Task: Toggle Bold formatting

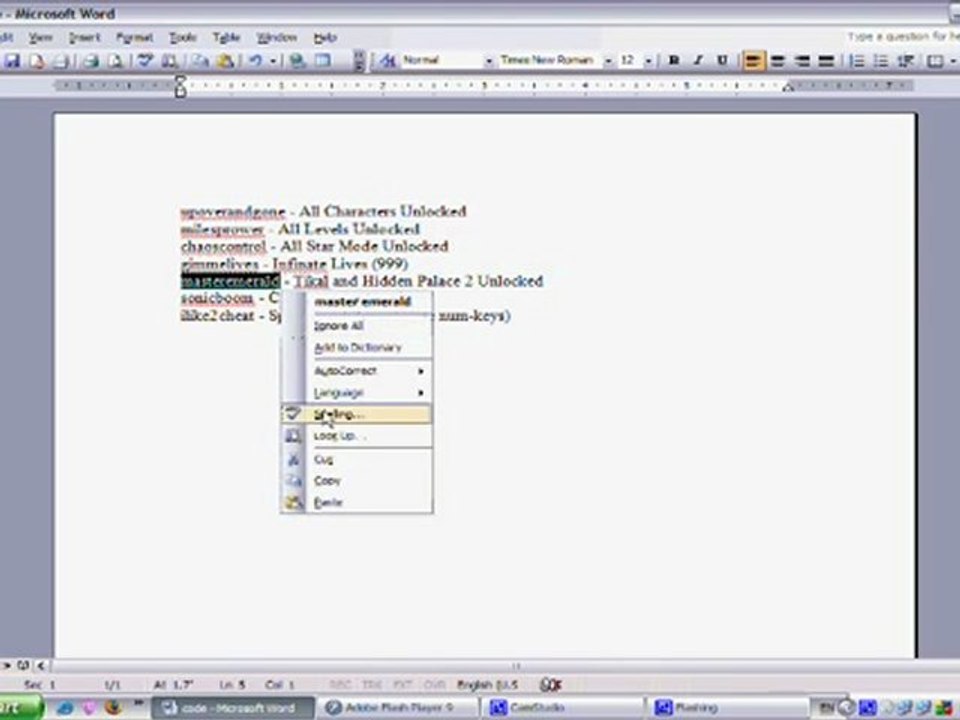Action: 673,61
